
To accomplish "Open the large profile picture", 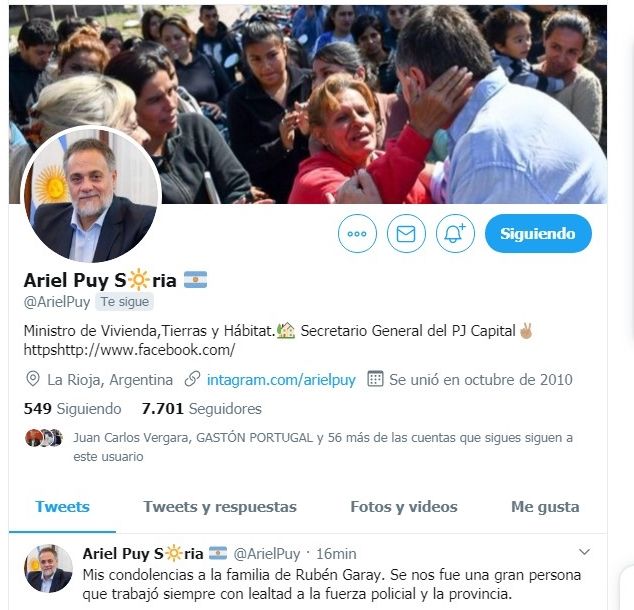I will coord(91,195).
